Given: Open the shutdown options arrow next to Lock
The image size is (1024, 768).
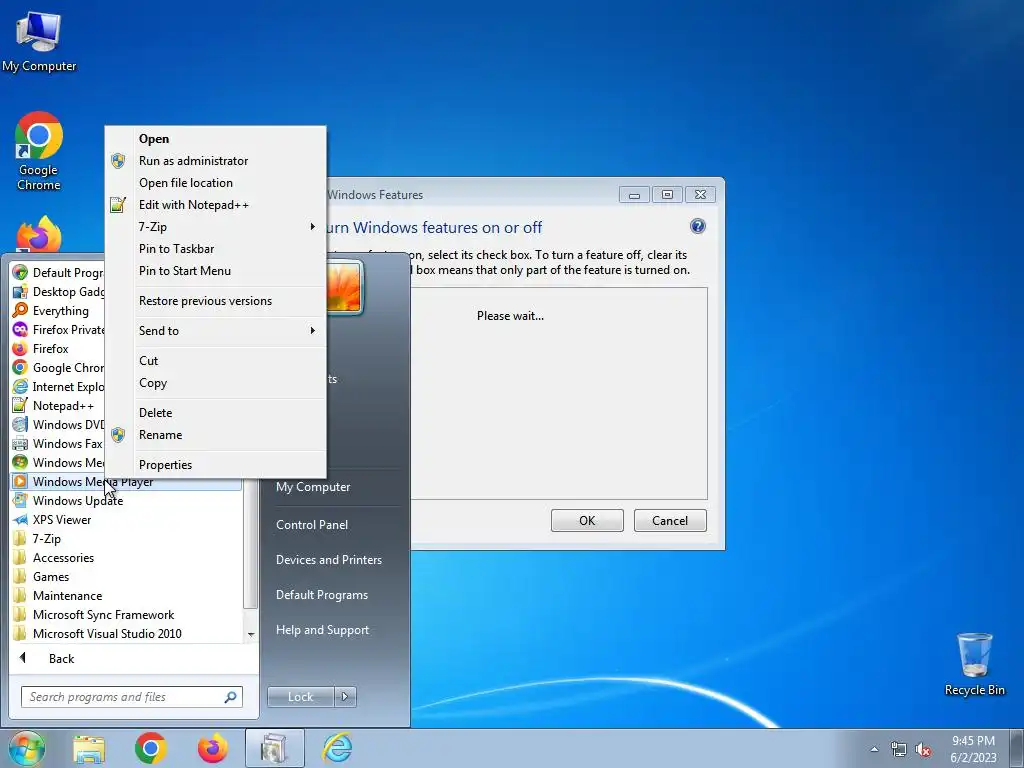Looking at the screenshot, I should (x=345, y=697).
